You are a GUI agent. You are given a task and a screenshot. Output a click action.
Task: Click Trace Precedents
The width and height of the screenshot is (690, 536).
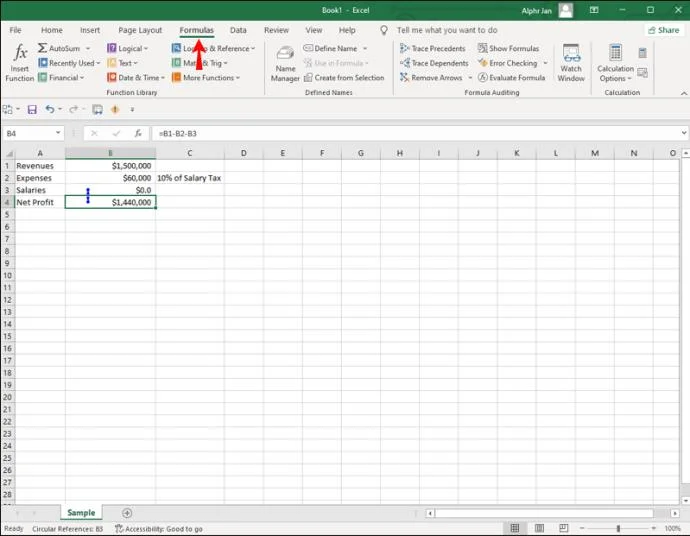(x=433, y=48)
